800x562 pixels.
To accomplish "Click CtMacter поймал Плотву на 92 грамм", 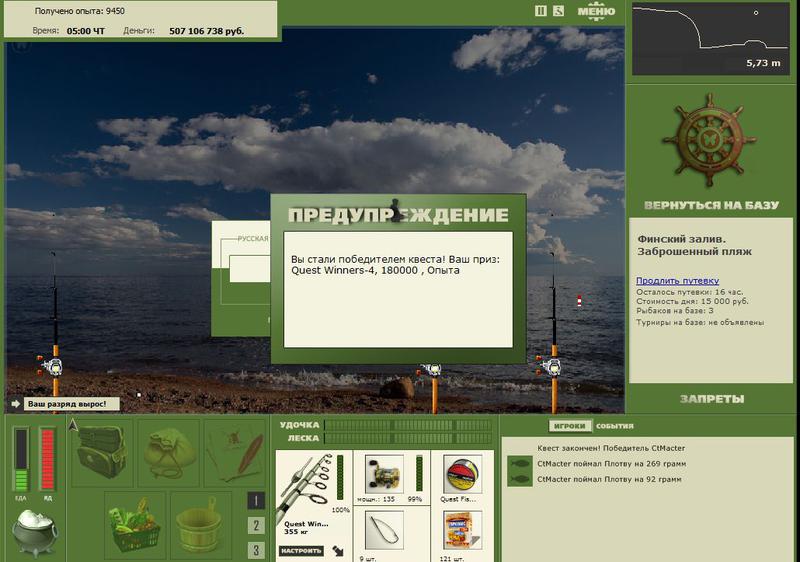I will pos(609,479).
